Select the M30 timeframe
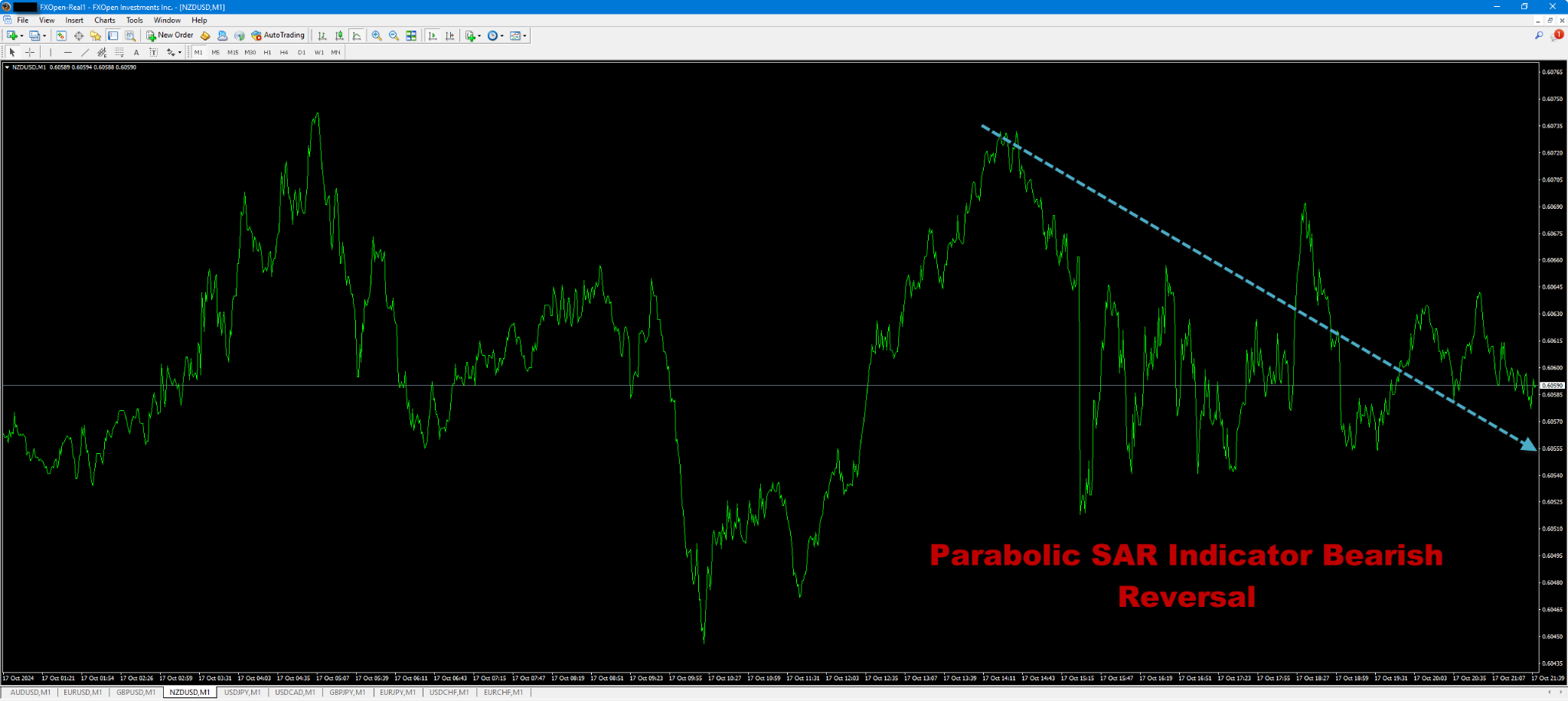Image resolution: width=1568 pixels, height=701 pixels. pos(250,52)
